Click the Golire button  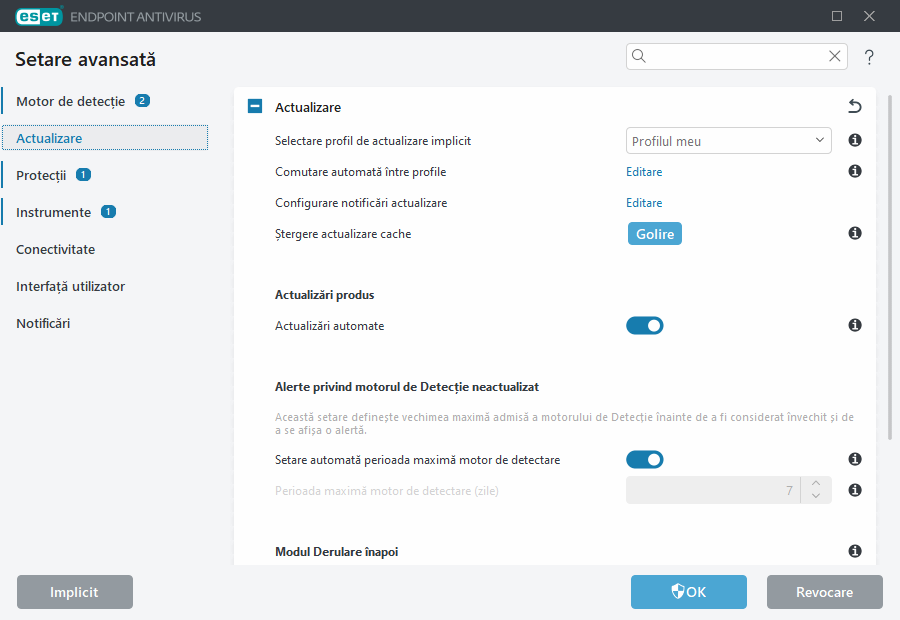(654, 234)
